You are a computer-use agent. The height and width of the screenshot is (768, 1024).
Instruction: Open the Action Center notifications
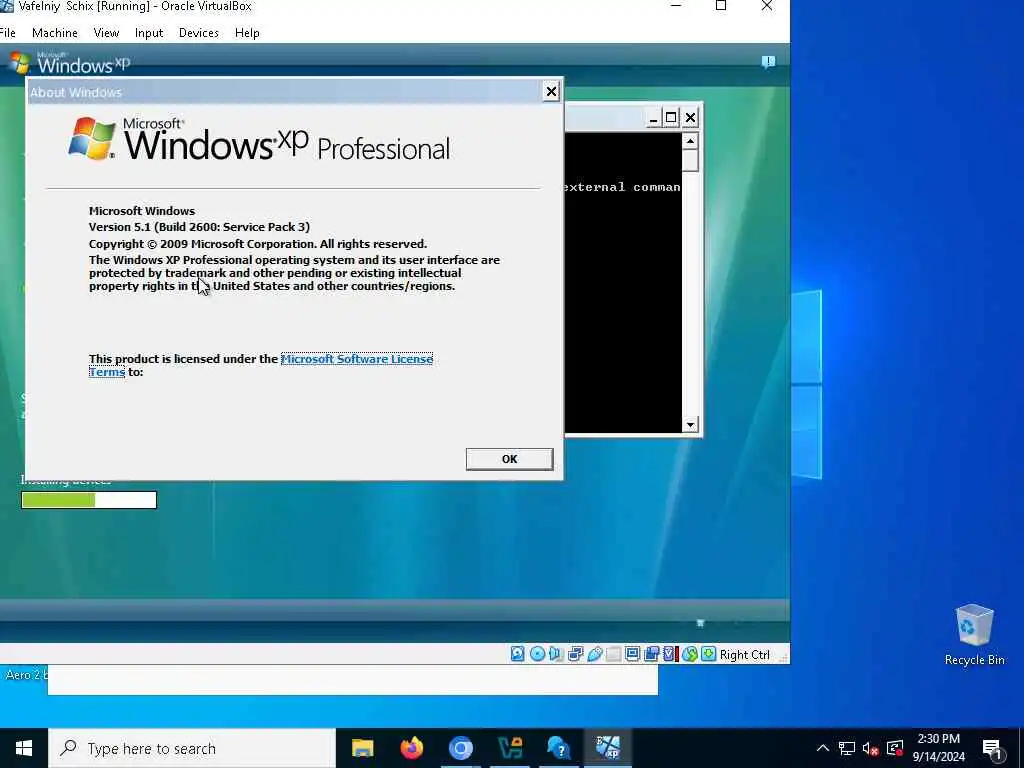coord(993,749)
